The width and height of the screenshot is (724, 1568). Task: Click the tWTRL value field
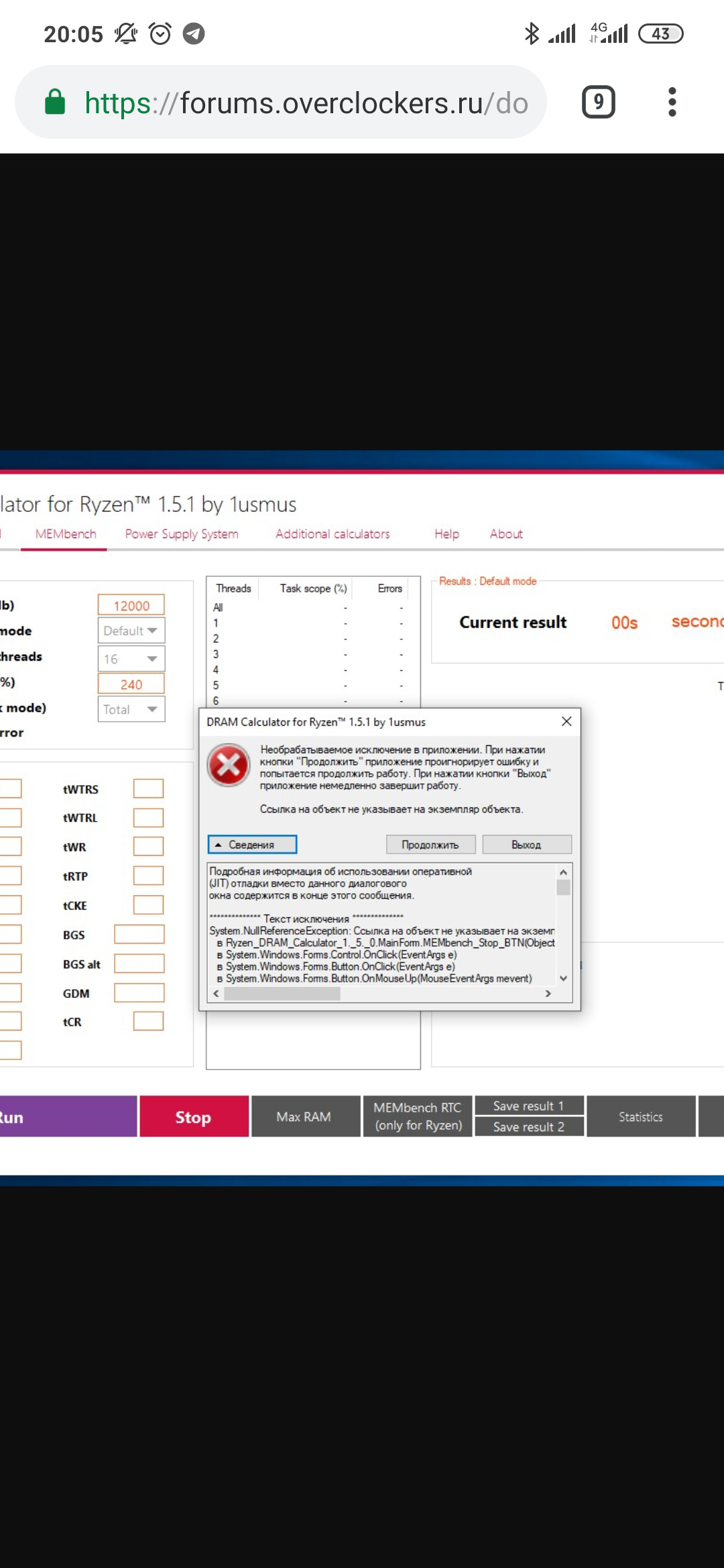point(148,818)
